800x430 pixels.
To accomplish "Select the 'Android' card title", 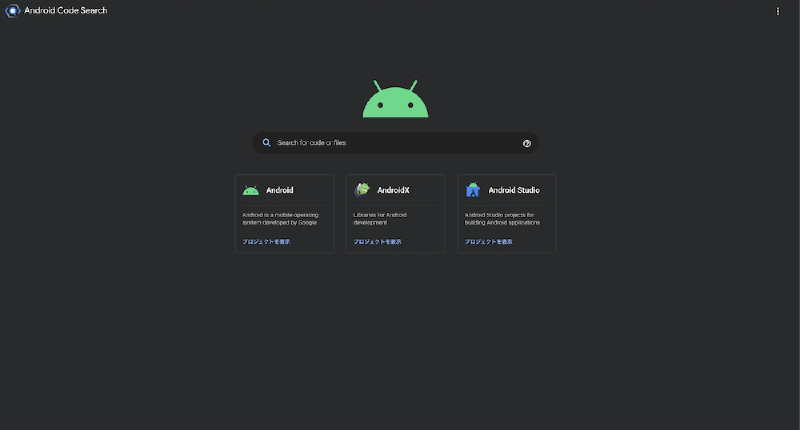I will [280, 190].
